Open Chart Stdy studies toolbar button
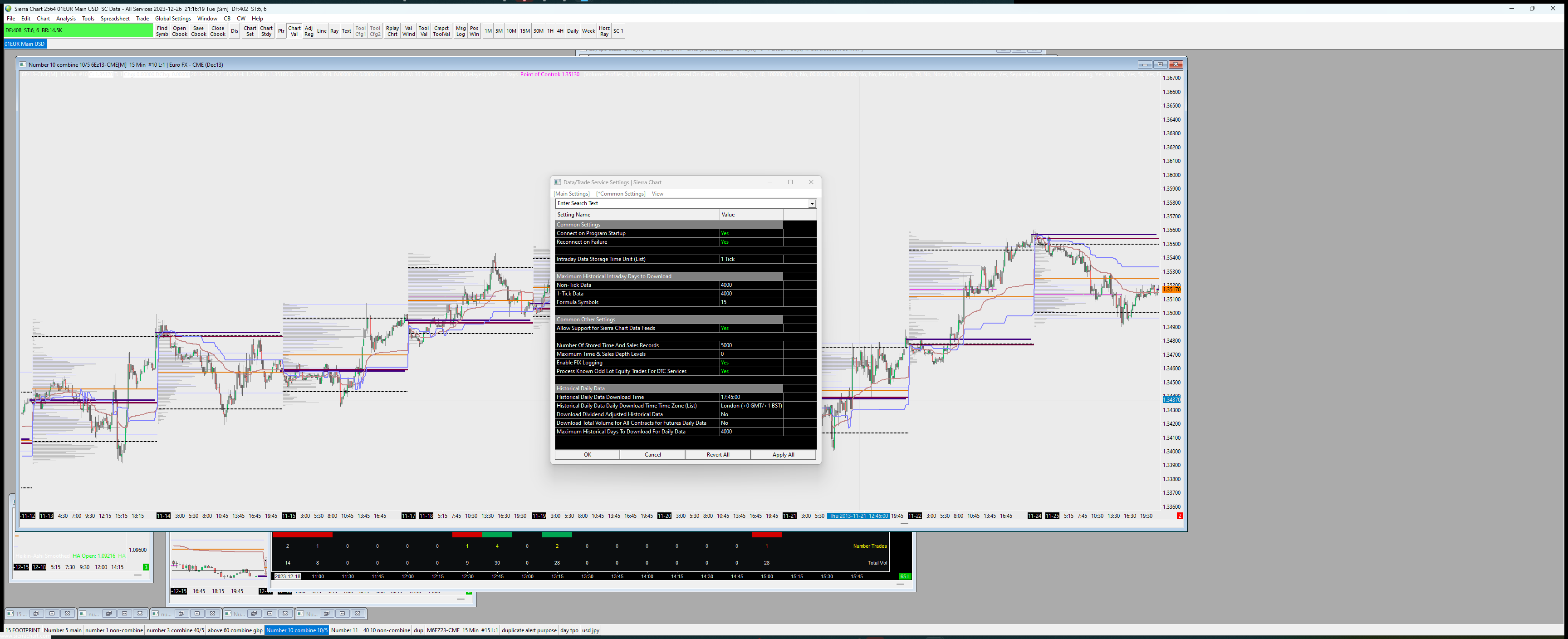The width and height of the screenshot is (1568, 639). pos(266,31)
